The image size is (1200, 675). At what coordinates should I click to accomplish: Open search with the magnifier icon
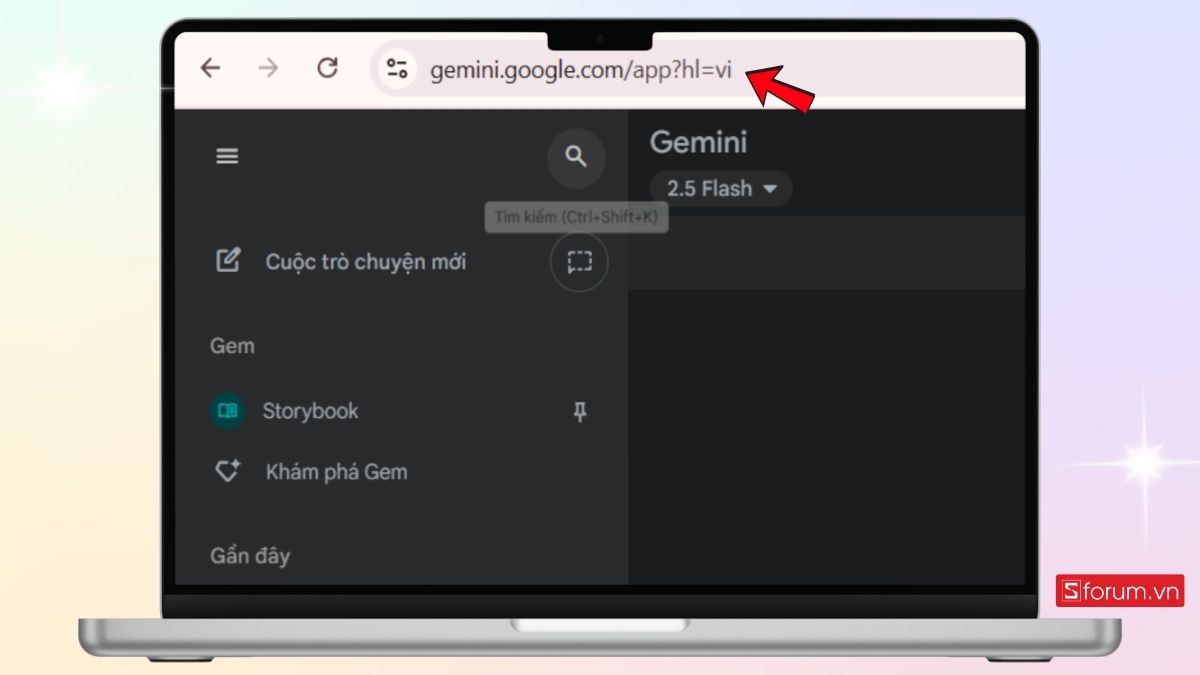coord(576,157)
